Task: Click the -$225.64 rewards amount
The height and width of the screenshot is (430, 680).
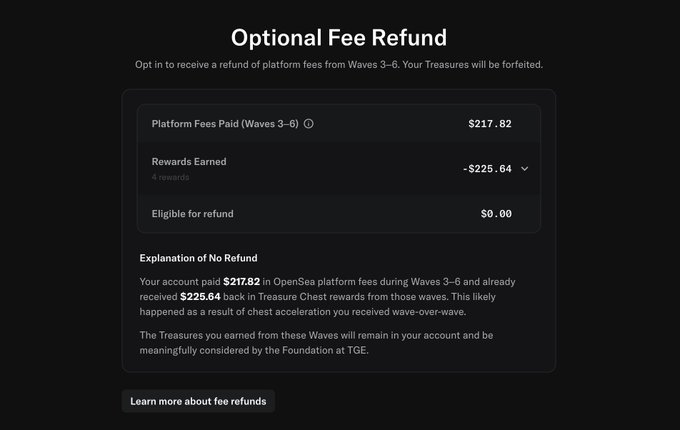Action: pyautogui.click(x=487, y=169)
